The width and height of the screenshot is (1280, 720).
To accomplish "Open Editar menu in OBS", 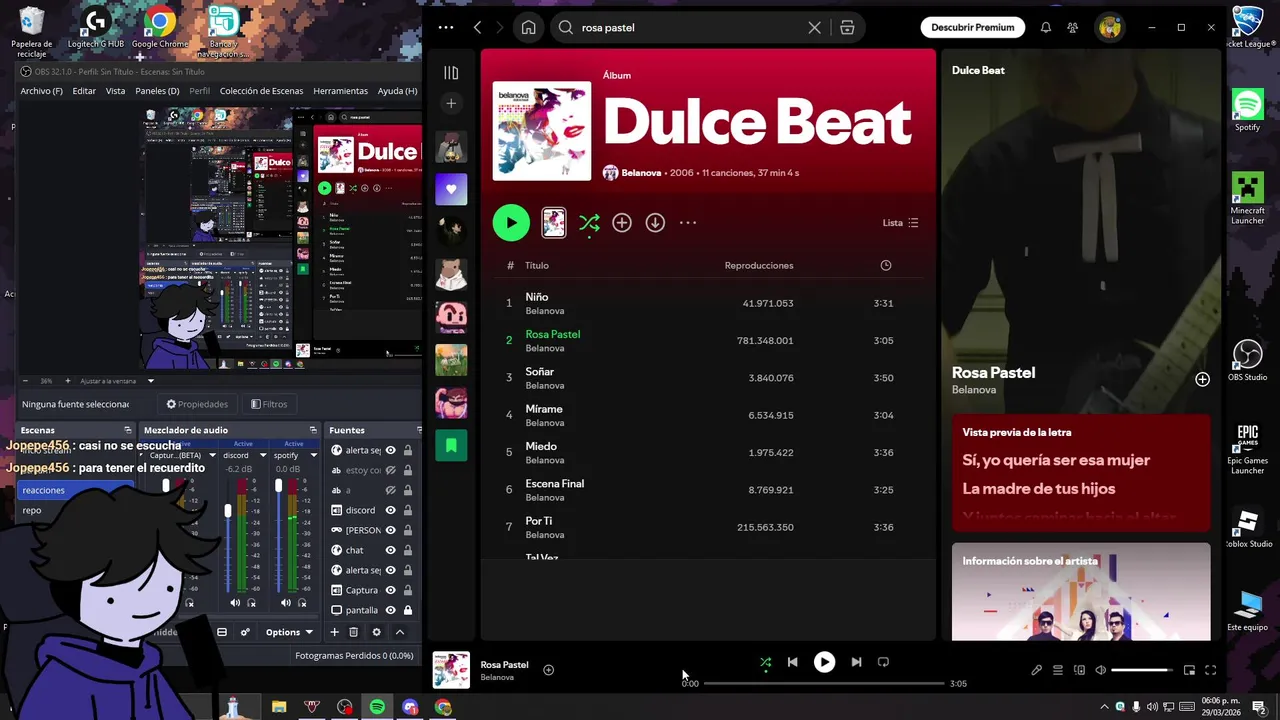I will tap(84, 91).
